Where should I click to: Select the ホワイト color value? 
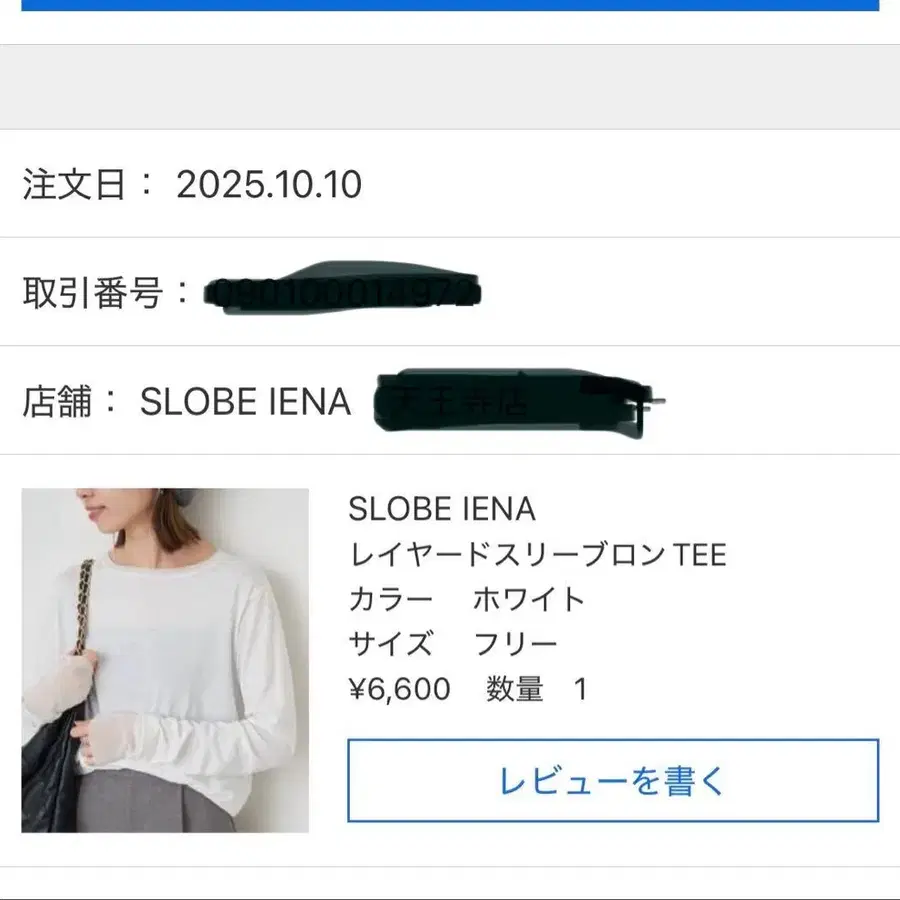point(529,598)
